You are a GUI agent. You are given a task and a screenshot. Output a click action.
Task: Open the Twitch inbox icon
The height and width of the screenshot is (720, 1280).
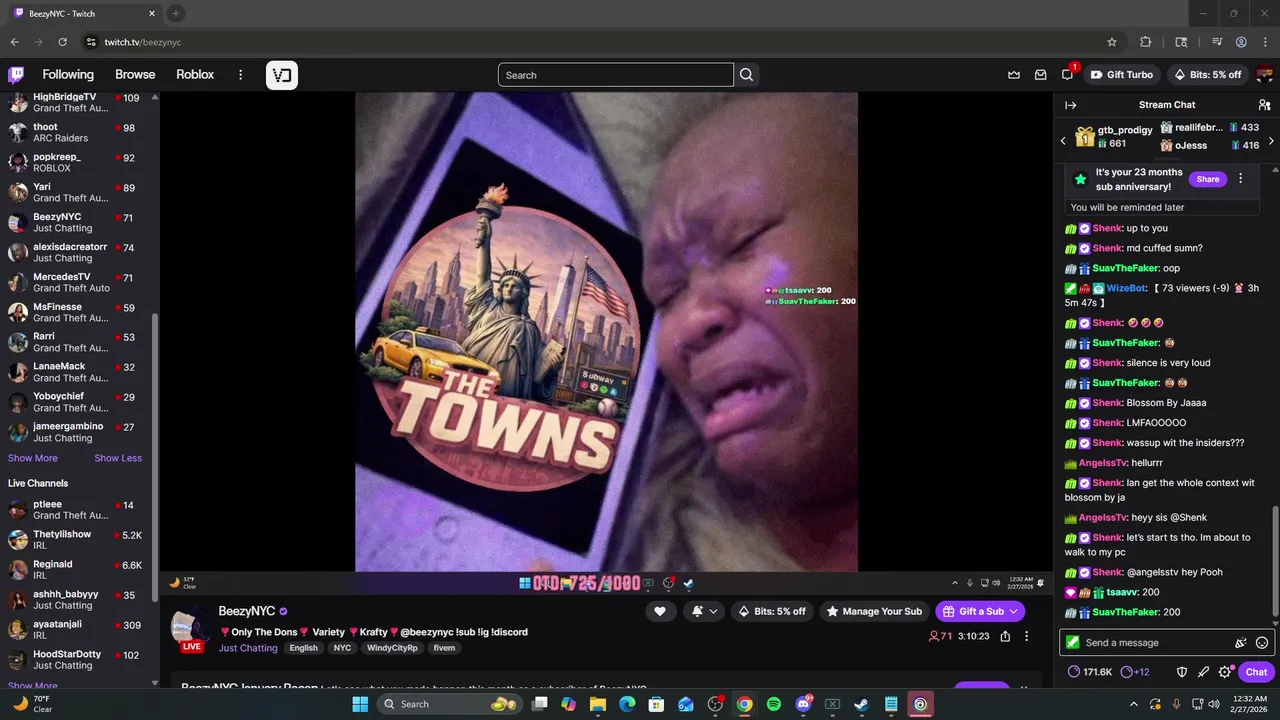click(1041, 75)
